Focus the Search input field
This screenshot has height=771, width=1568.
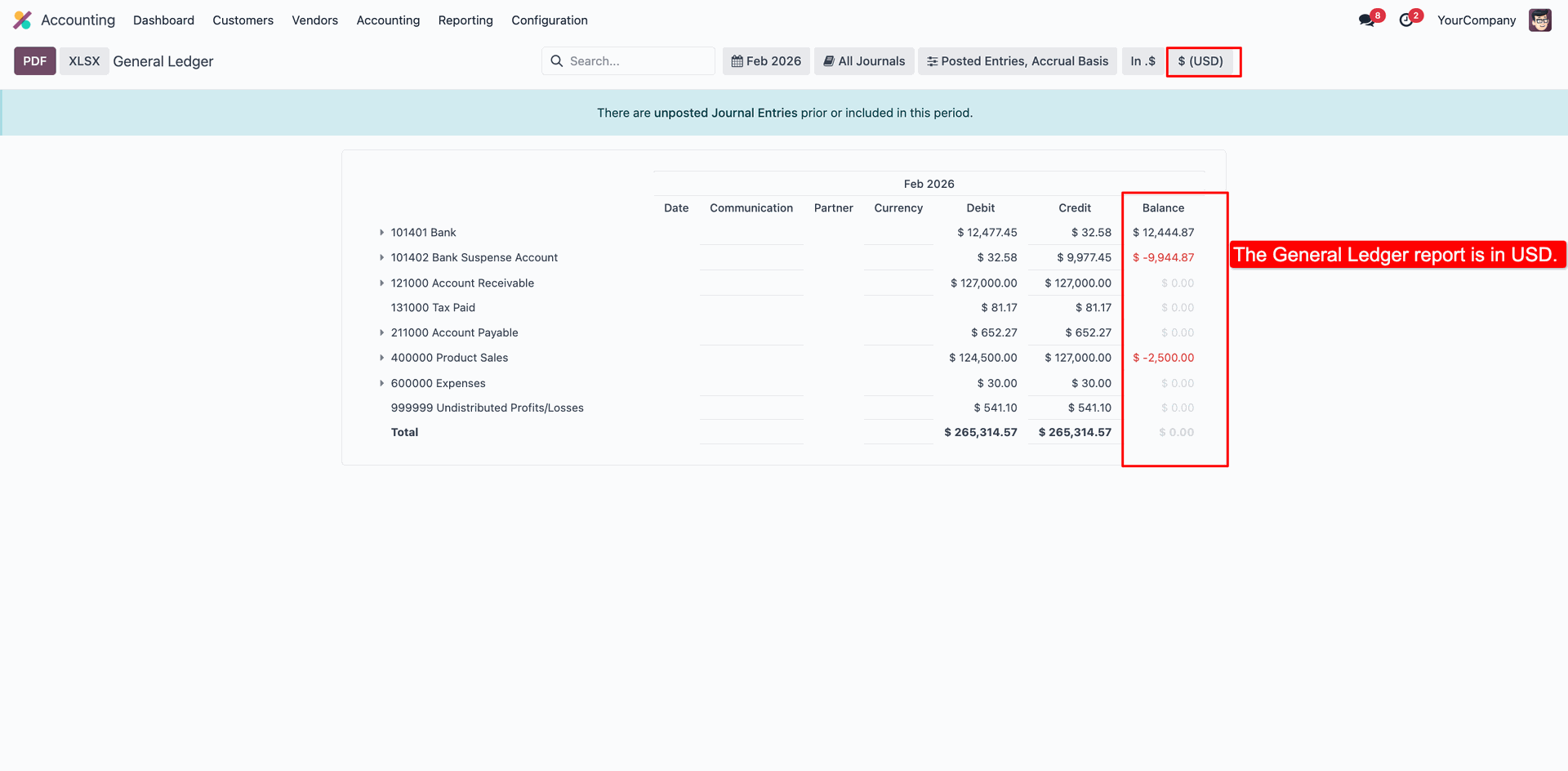[x=637, y=61]
